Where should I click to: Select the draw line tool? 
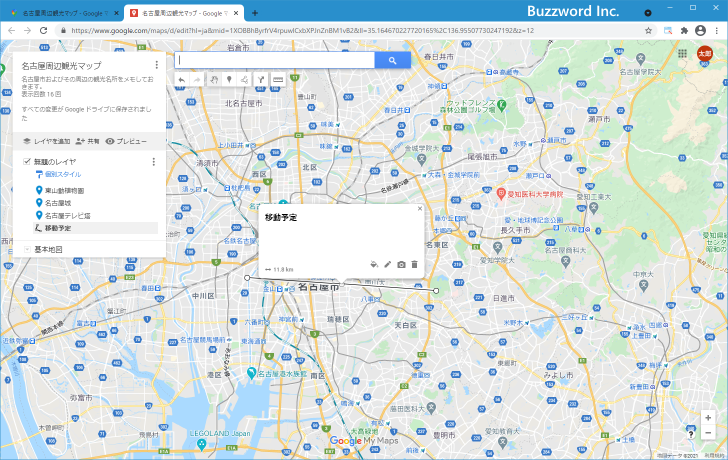[x=245, y=80]
